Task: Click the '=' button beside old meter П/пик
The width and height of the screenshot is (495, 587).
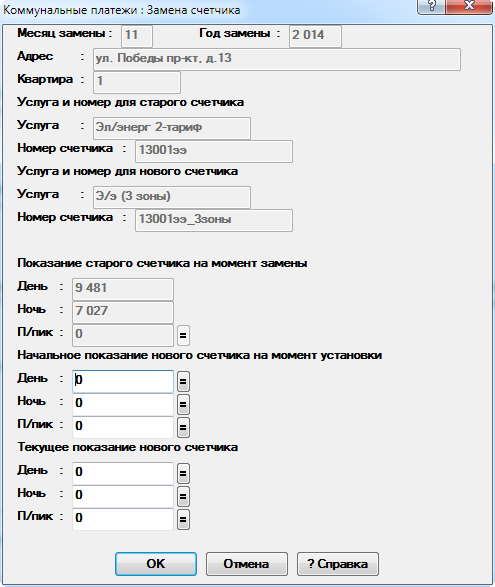Action: pyautogui.click(x=183, y=335)
